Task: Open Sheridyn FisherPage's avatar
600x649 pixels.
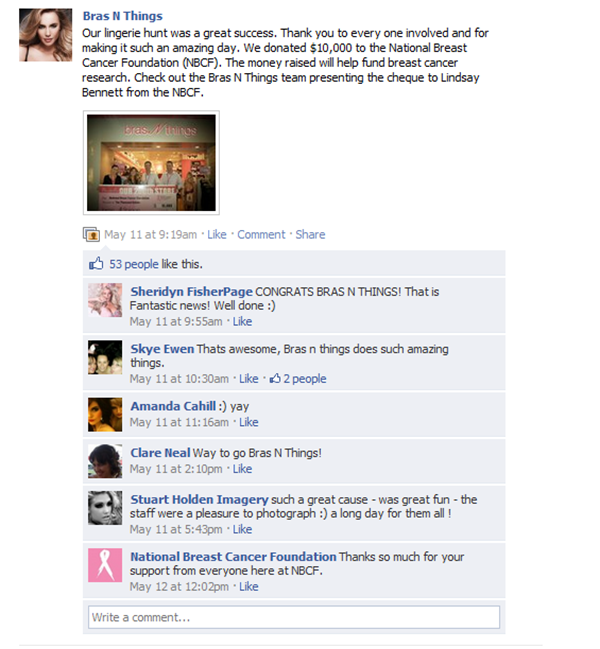Action: click(105, 300)
